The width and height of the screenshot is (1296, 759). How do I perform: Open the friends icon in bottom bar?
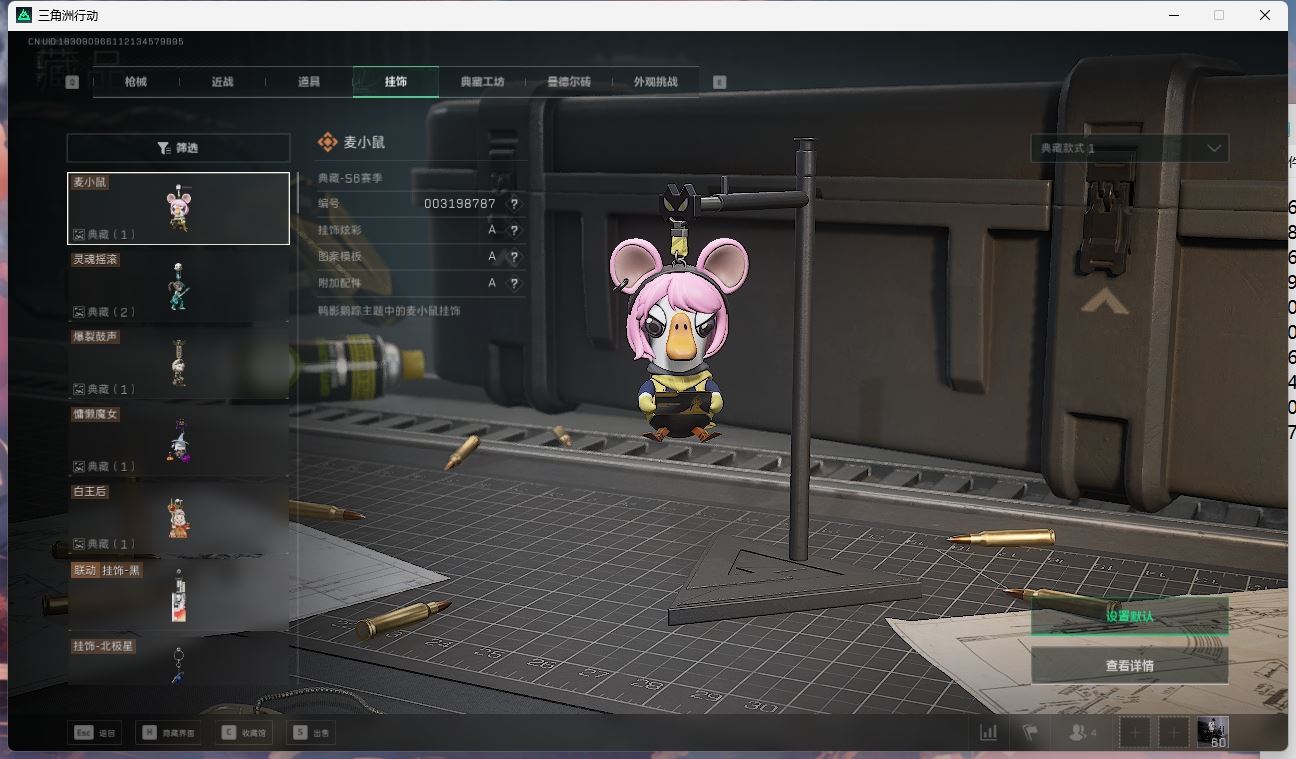click(x=1082, y=733)
